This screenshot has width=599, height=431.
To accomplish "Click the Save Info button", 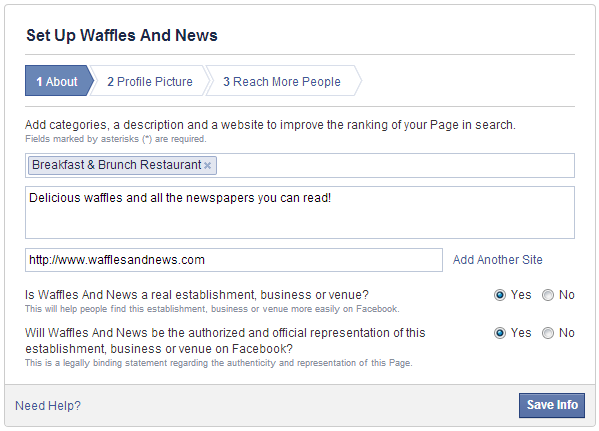I will click(x=552, y=405).
